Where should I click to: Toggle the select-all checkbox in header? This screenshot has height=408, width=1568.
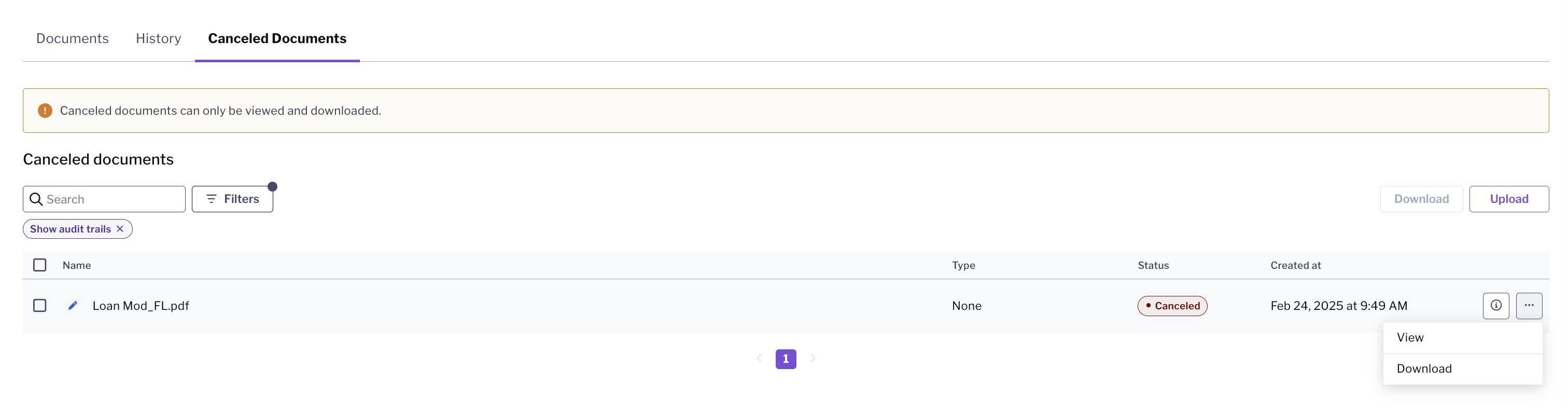pyautogui.click(x=39, y=265)
